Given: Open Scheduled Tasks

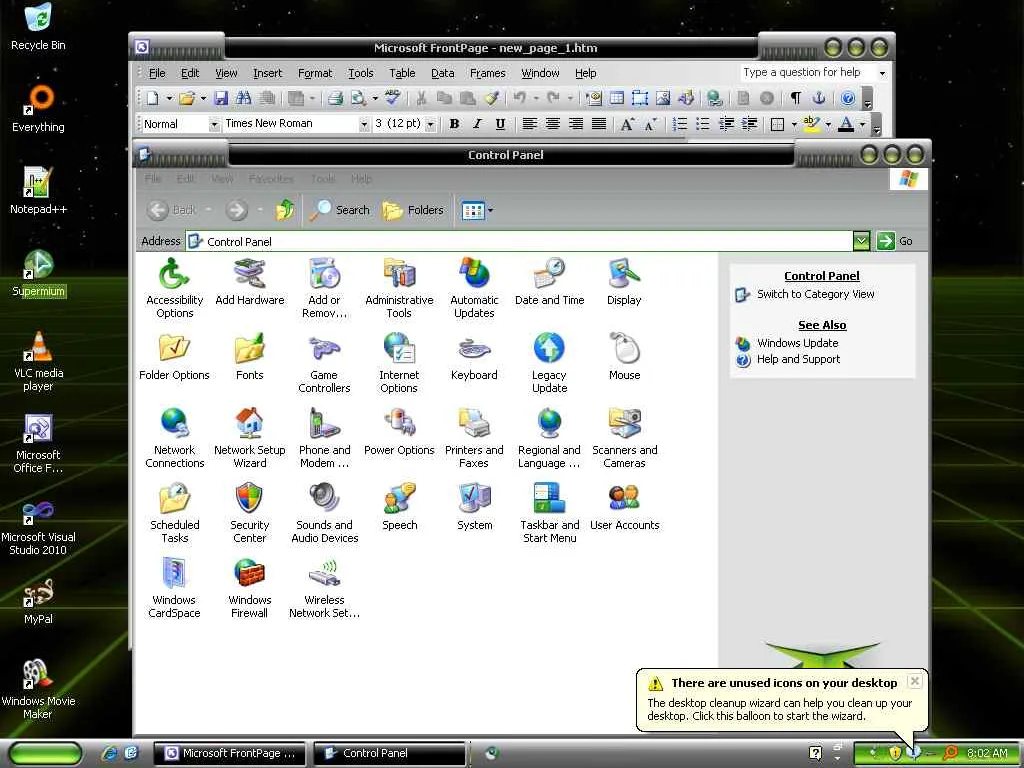Looking at the screenshot, I should (174, 513).
